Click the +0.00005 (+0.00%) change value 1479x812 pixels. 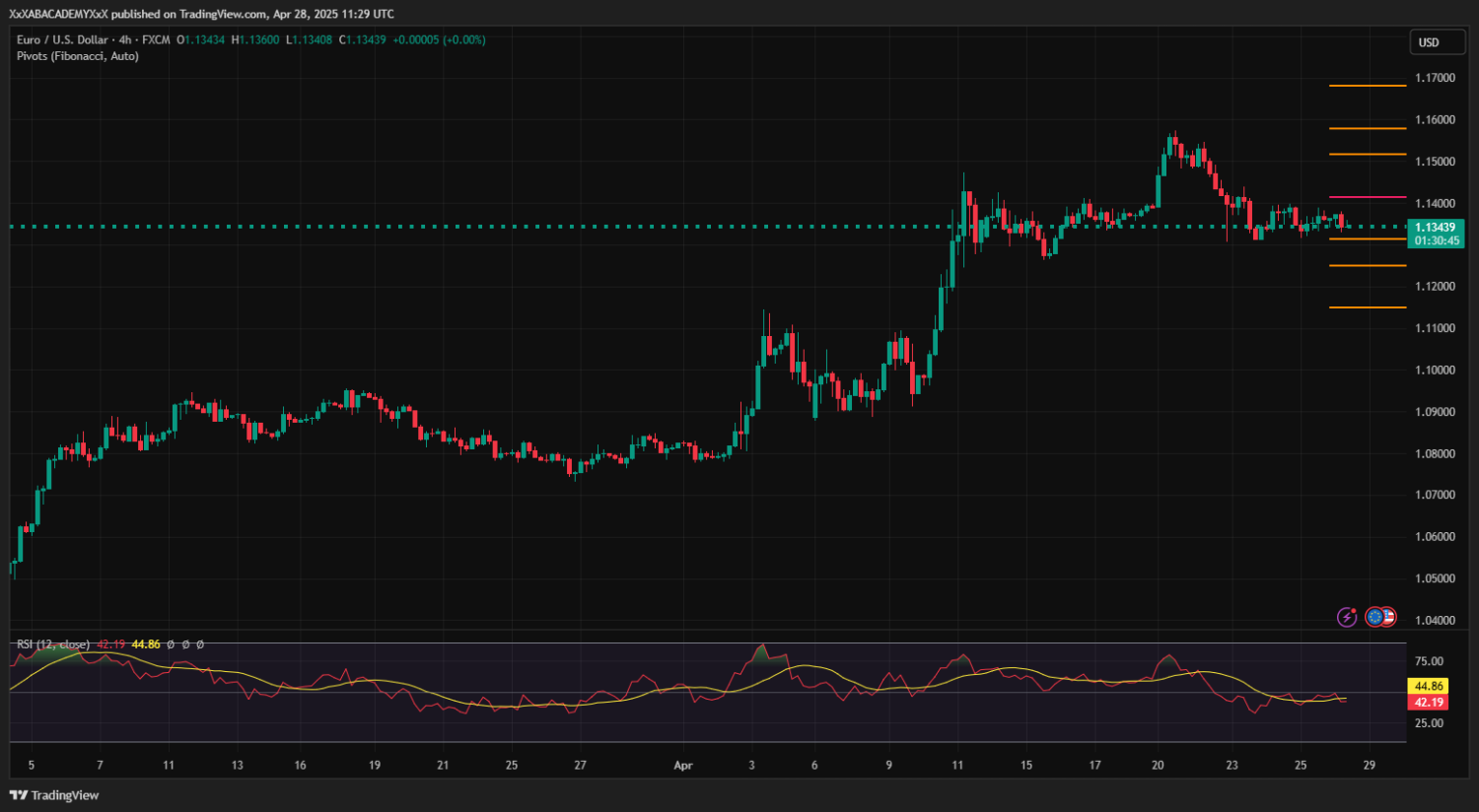click(x=439, y=39)
